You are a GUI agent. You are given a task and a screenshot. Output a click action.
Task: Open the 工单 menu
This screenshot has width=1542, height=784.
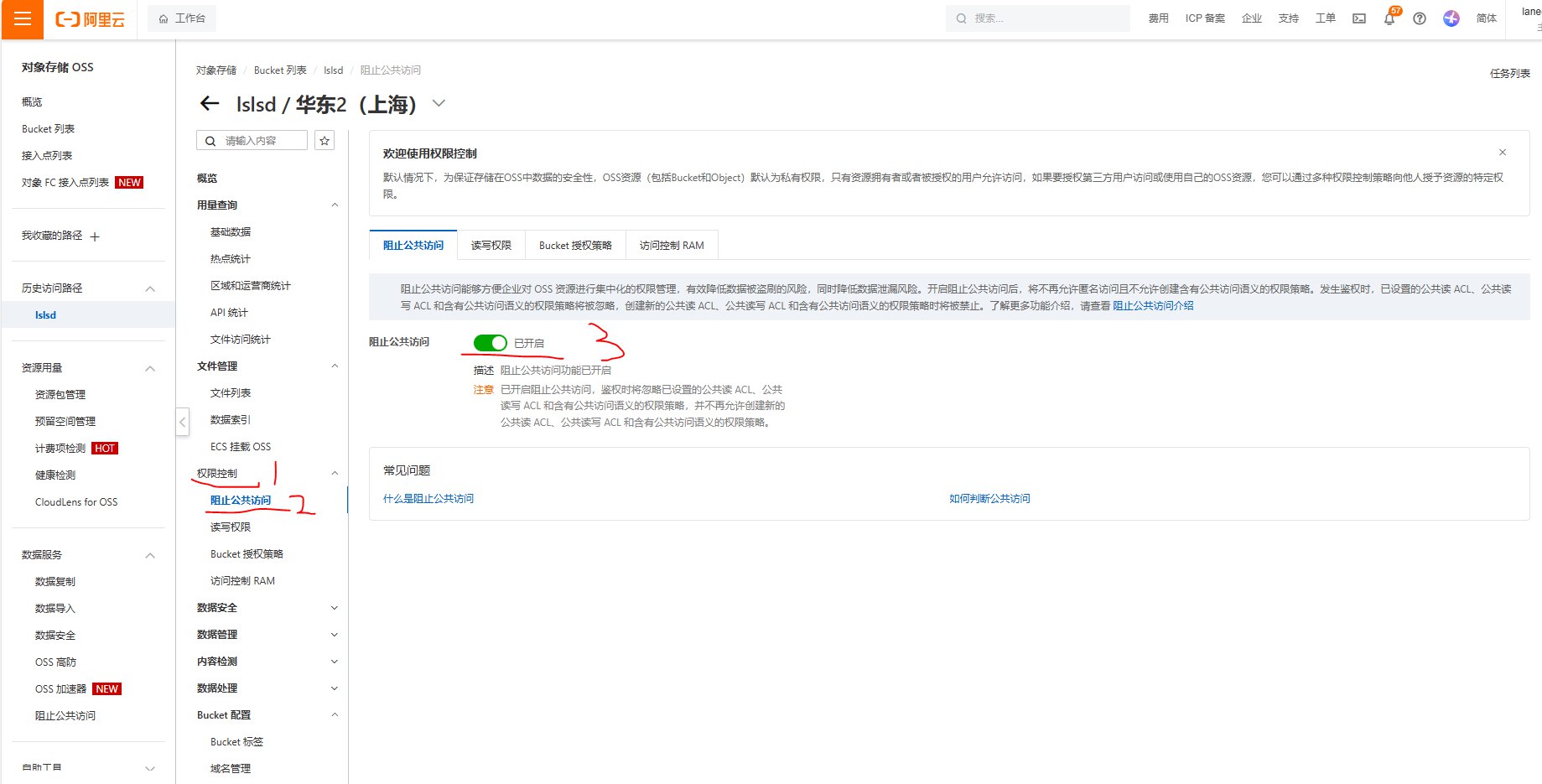pyautogui.click(x=1326, y=18)
